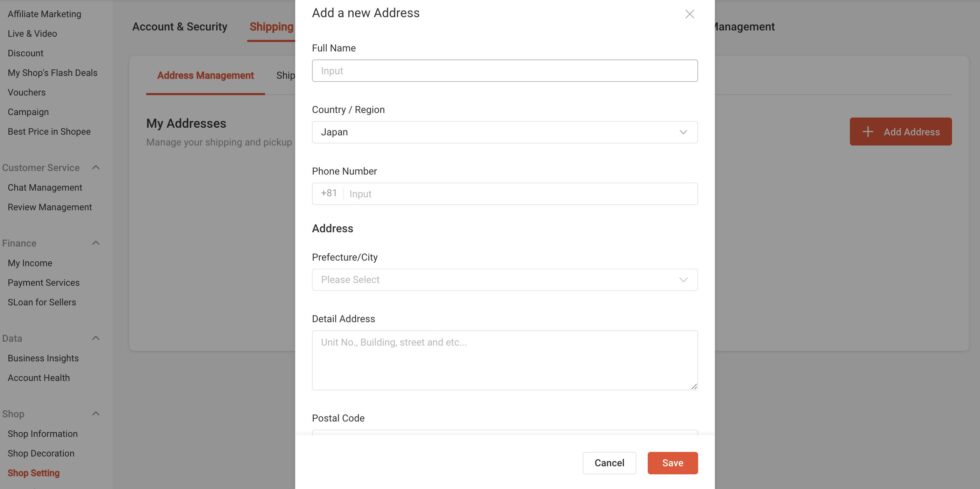Collapse the Shop sidebar section
Viewport: 980px width, 489px height.
coord(96,414)
